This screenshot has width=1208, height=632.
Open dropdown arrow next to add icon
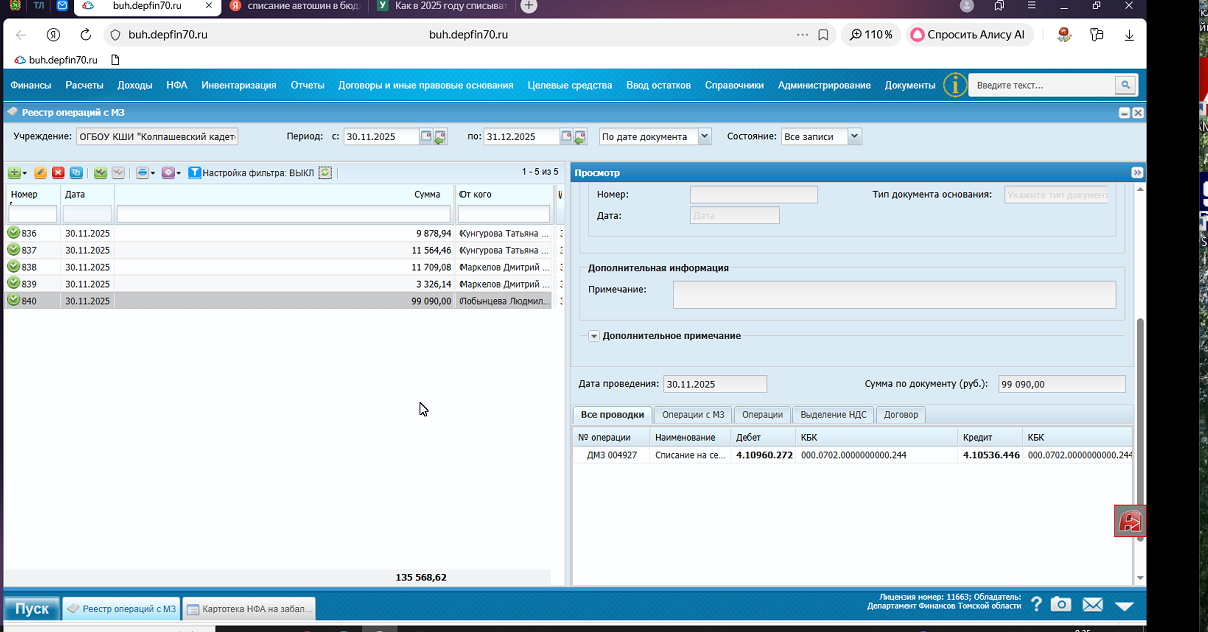[25, 174]
